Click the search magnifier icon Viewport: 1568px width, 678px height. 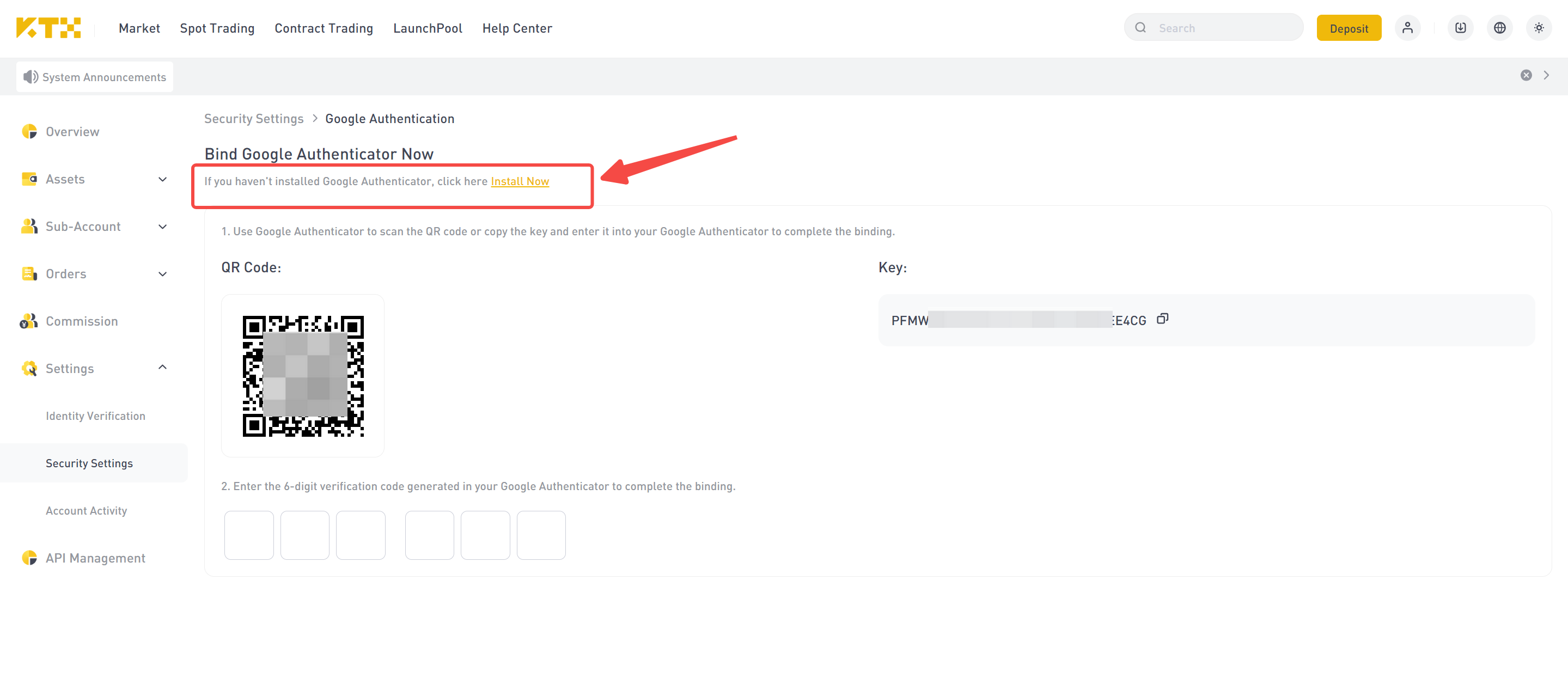click(x=1140, y=28)
